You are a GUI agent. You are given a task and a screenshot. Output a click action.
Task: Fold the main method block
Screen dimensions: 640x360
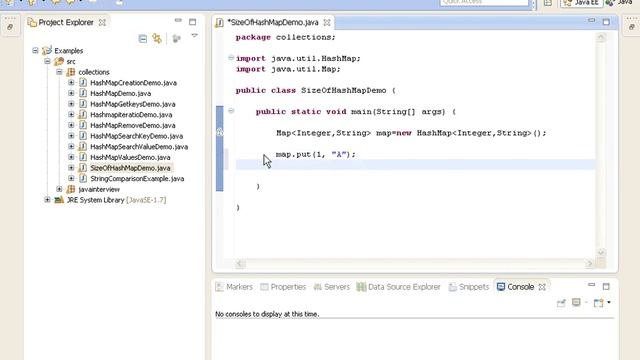[231, 111]
